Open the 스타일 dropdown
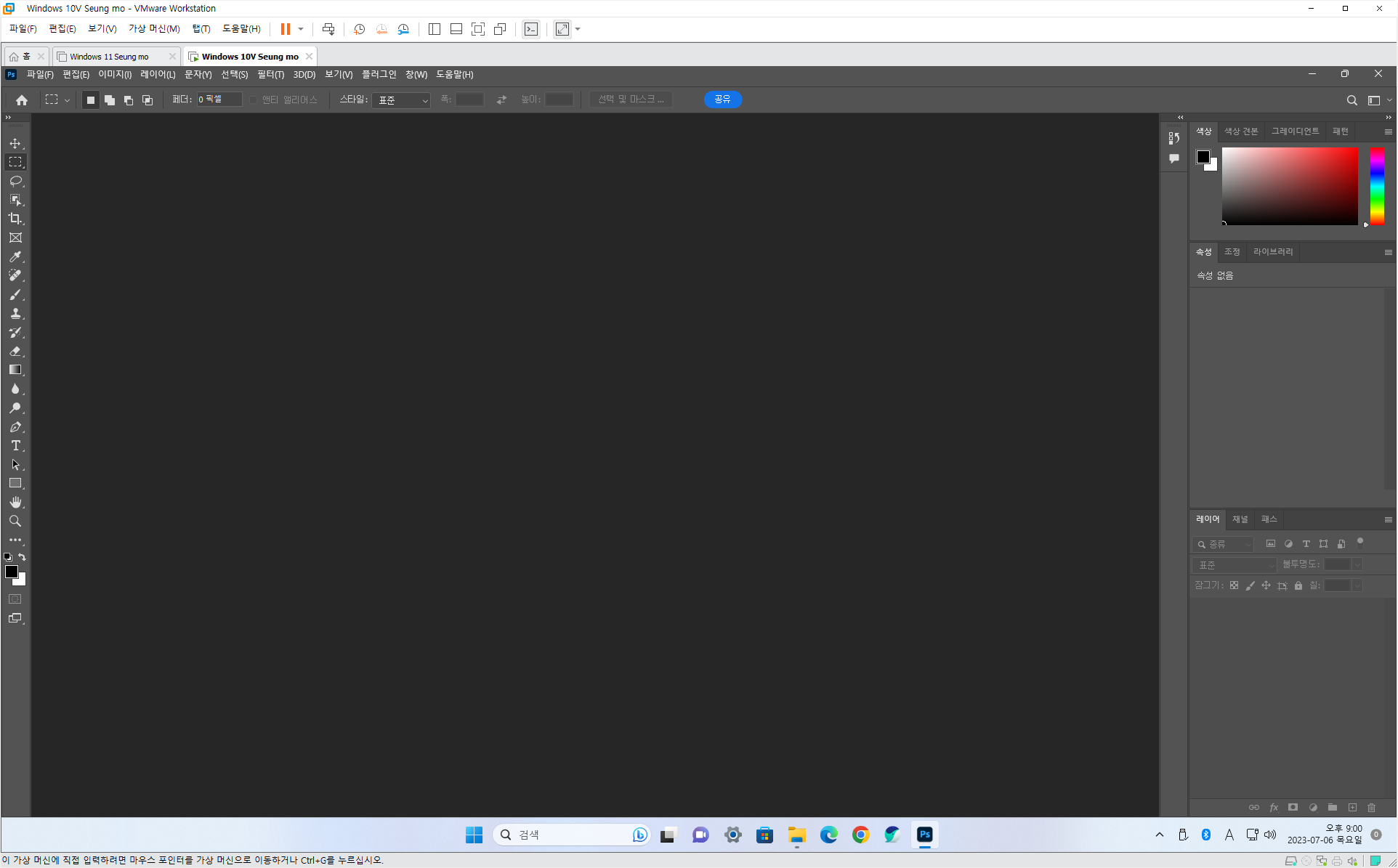Image resolution: width=1398 pixels, height=868 pixels. [x=402, y=100]
